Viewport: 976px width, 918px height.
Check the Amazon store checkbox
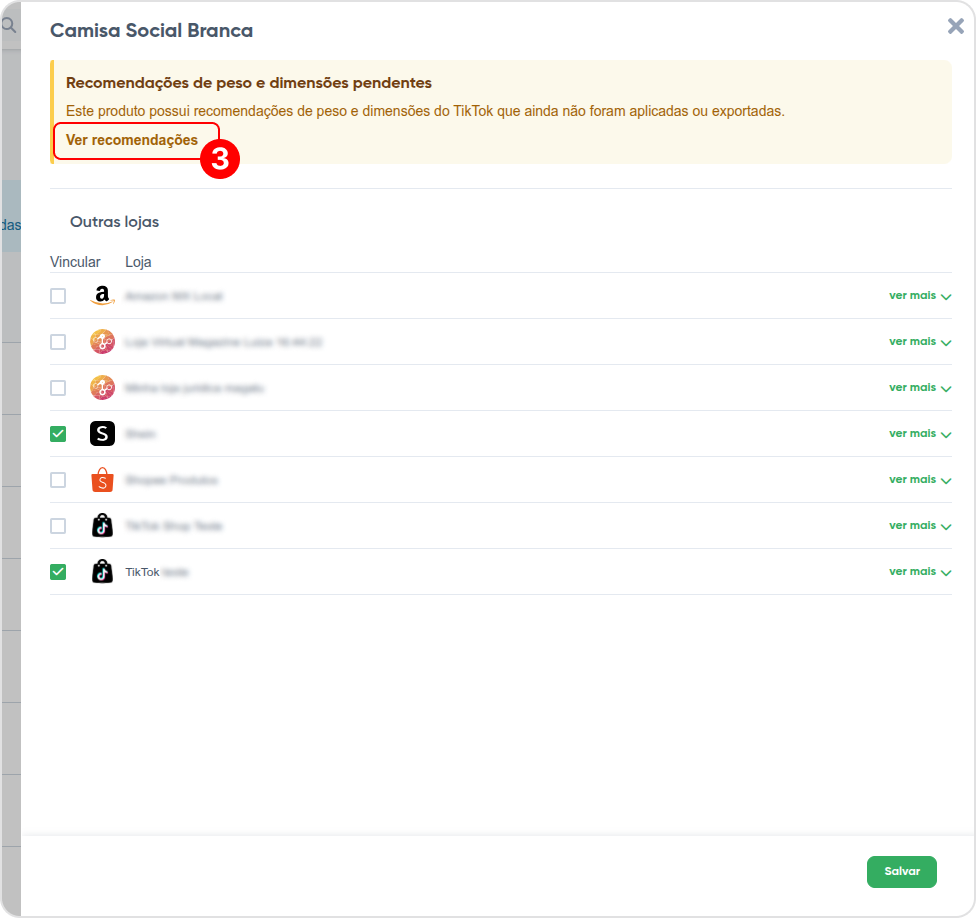pyautogui.click(x=58, y=296)
